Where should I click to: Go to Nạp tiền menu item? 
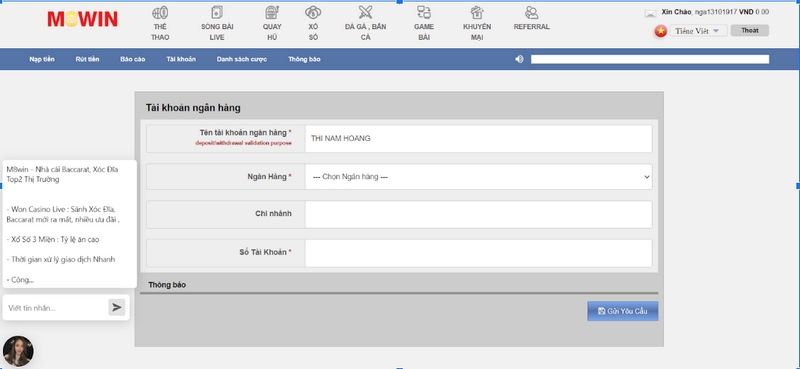pyautogui.click(x=42, y=59)
